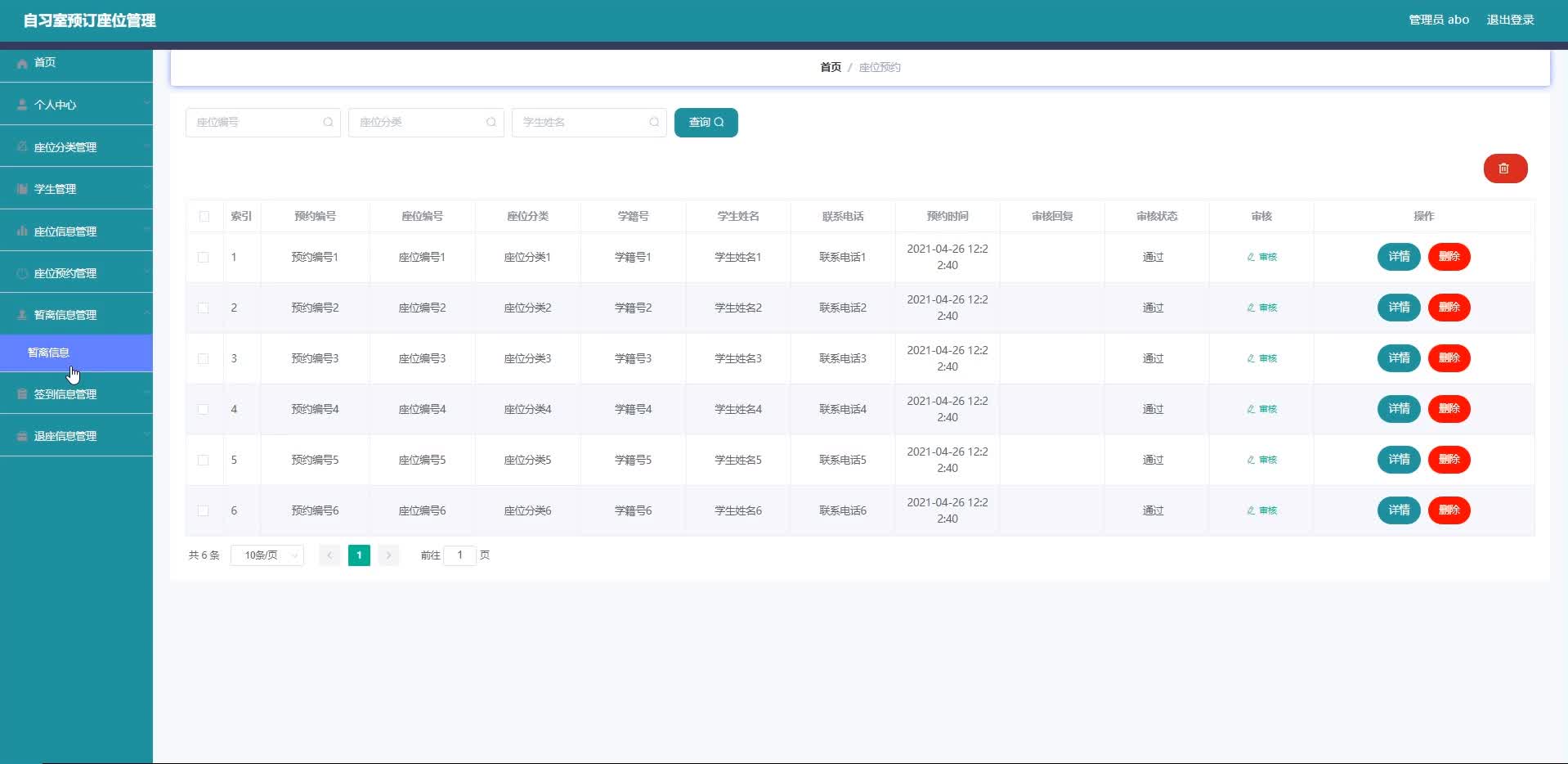Click 详情 button for row 3
Viewport: 1568px width, 764px height.
[x=1399, y=358]
